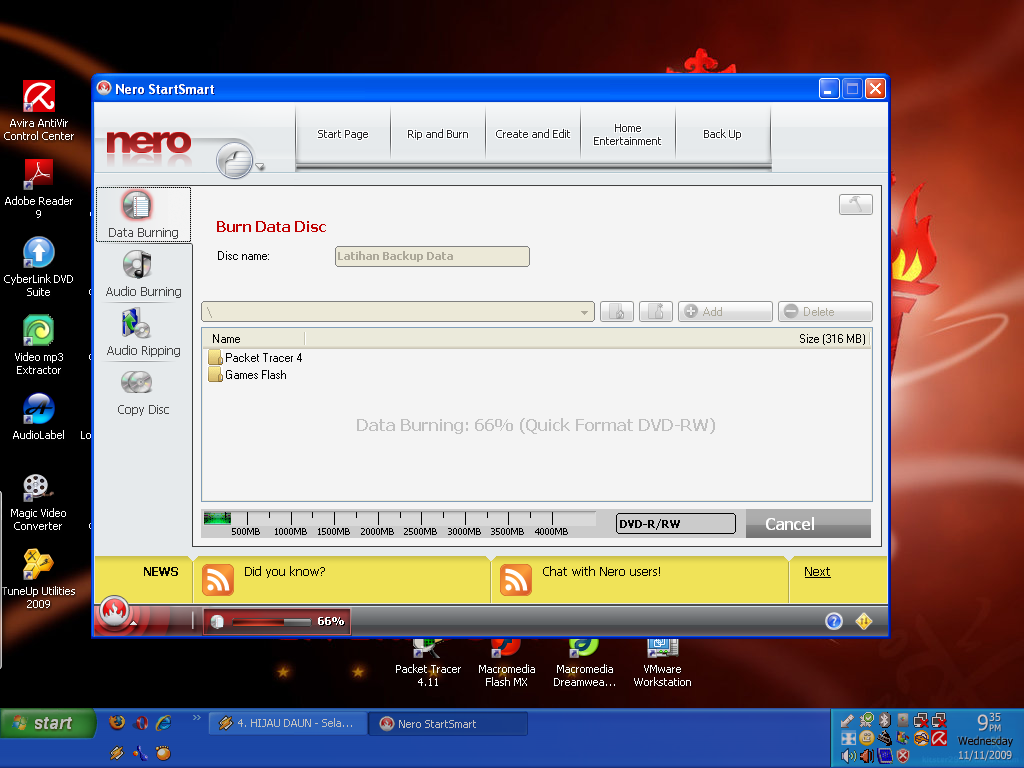Follow the Next news link
1024x768 pixels.
(x=817, y=571)
